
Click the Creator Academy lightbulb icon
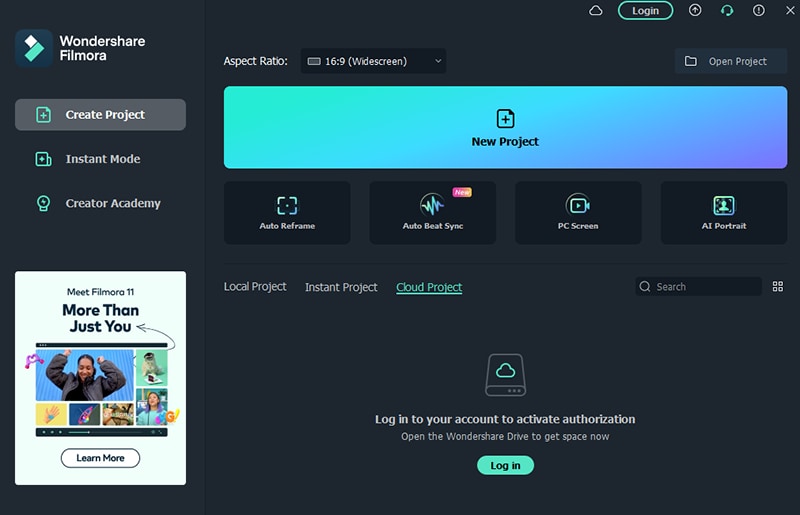coord(43,203)
